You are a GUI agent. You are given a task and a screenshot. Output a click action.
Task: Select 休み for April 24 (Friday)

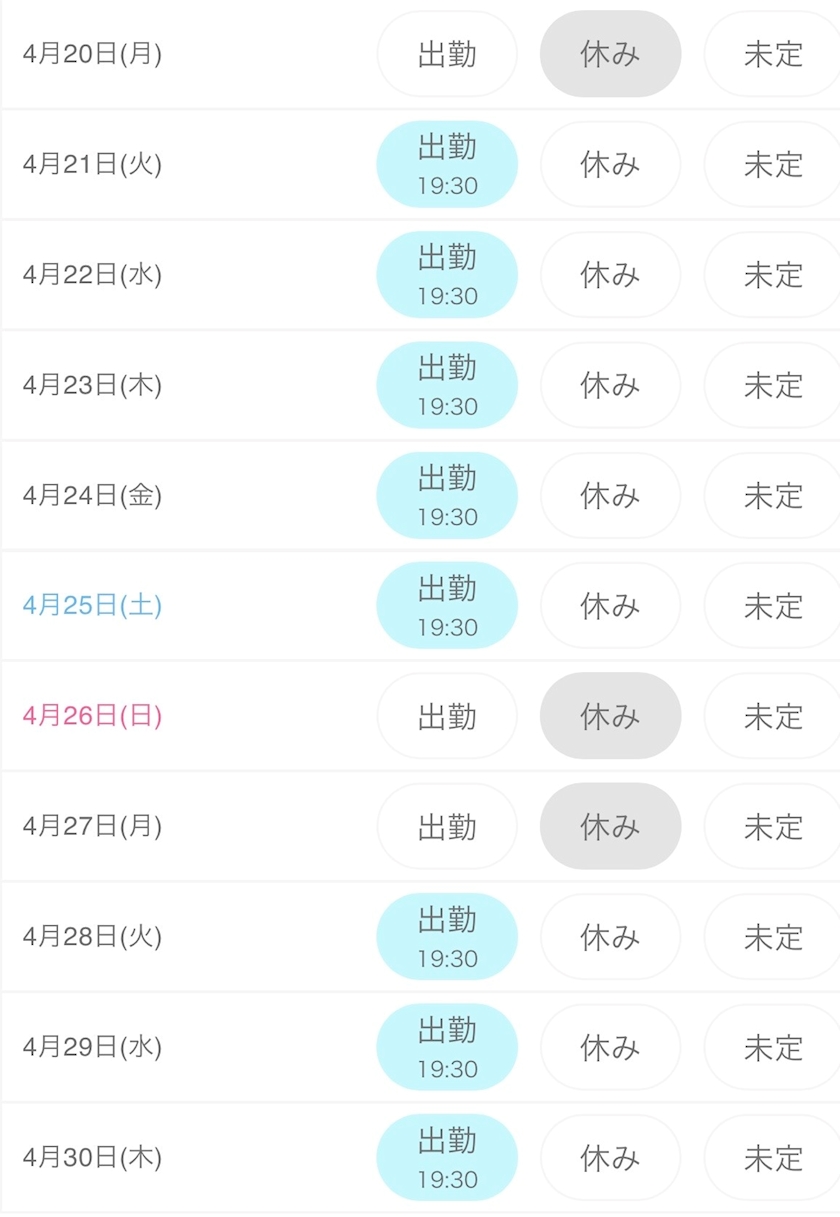(x=610, y=495)
